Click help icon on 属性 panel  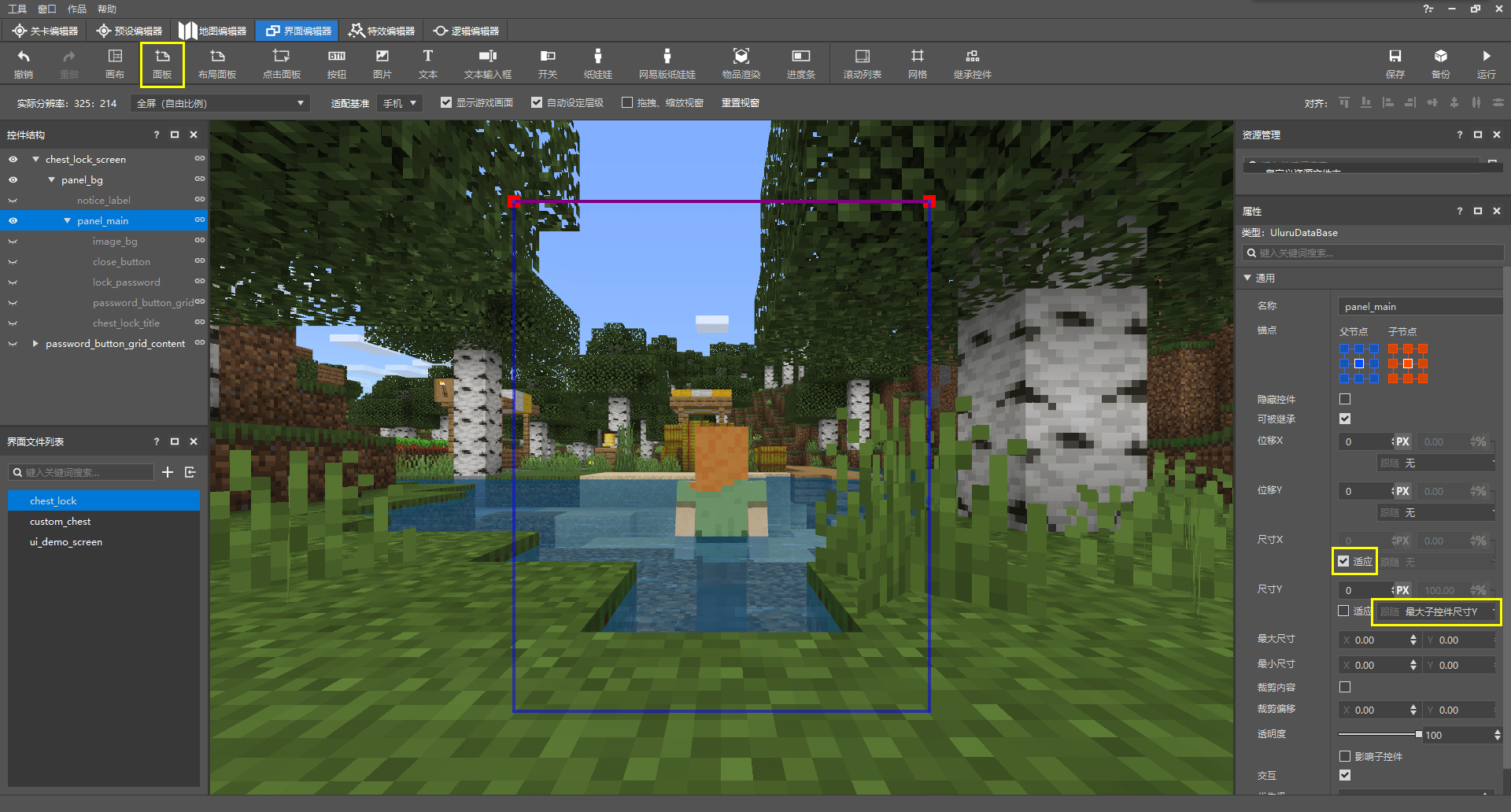click(1459, 211)
